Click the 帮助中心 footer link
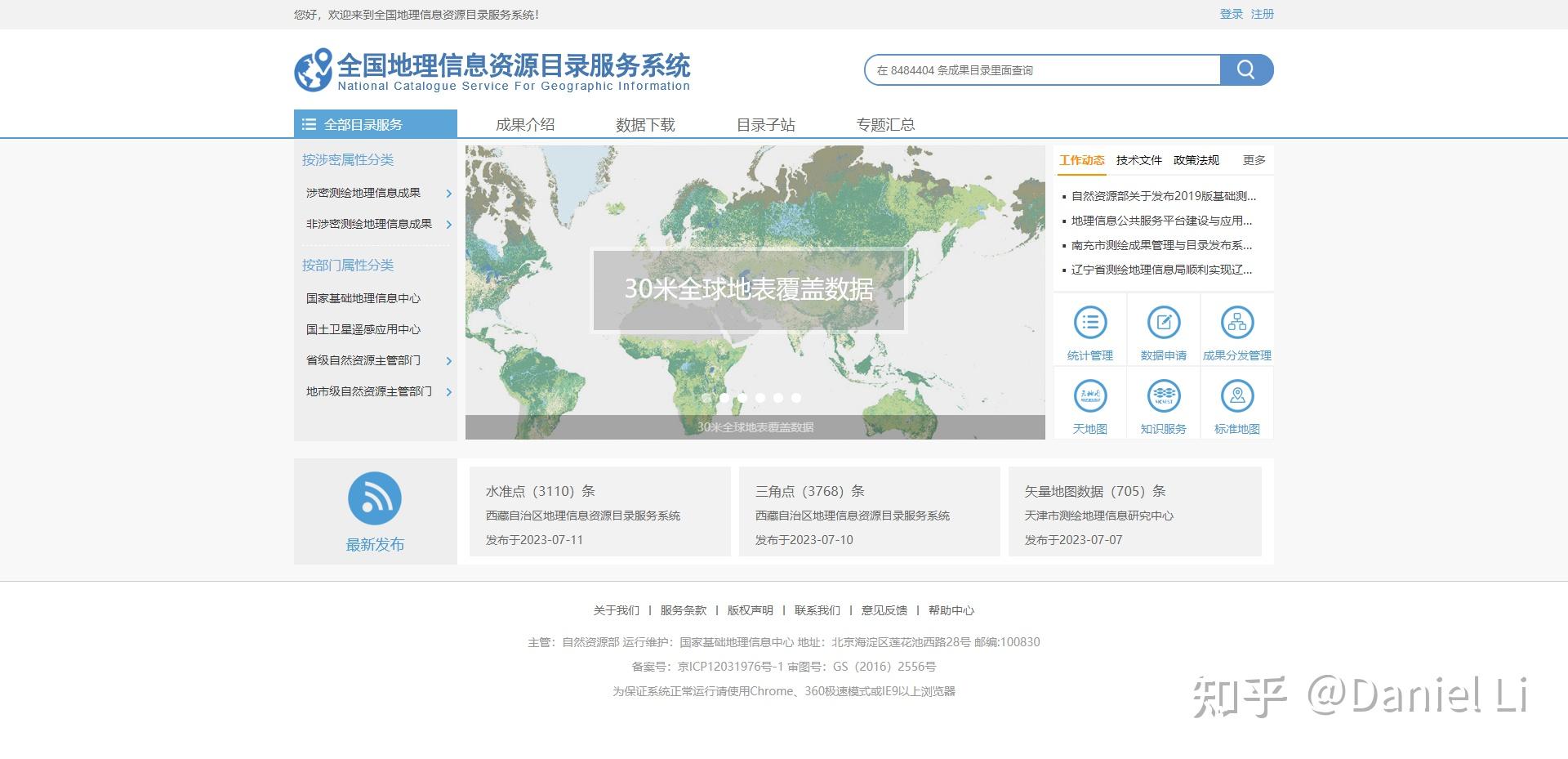 point(951,610)
